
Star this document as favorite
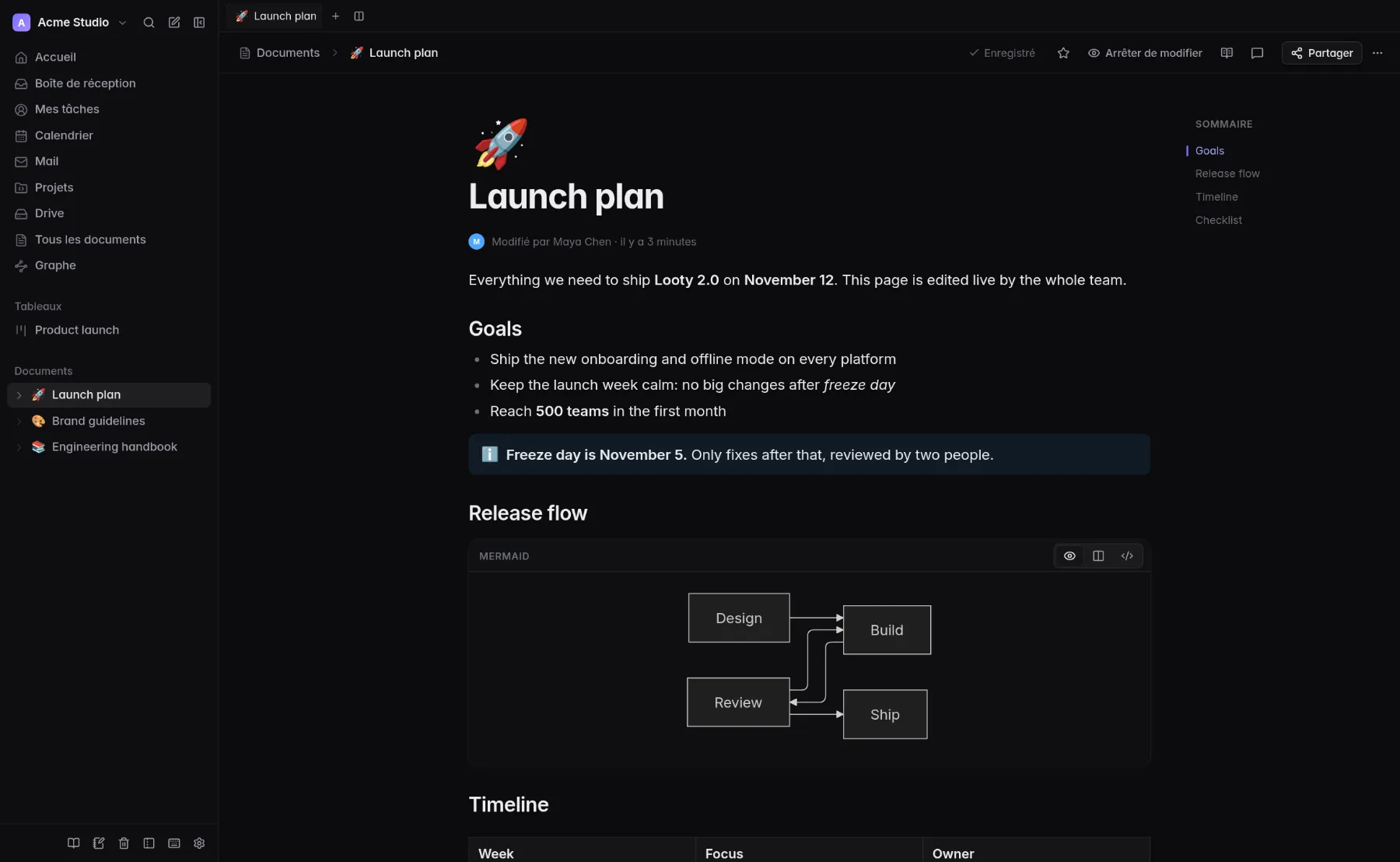click(x=1063, y=53)
